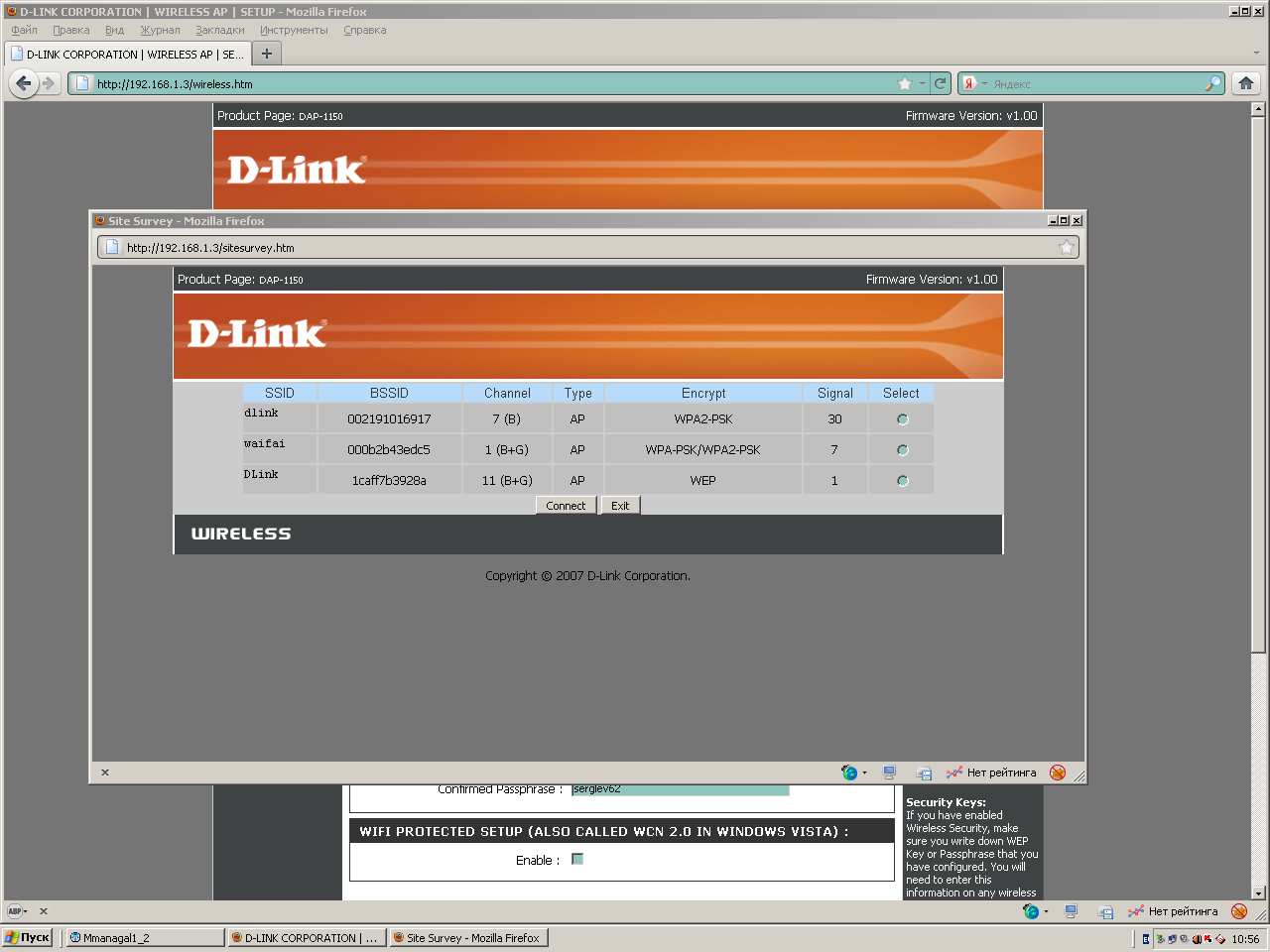Bookmark wireless.htm with the main window star
1270x952 pixels.
pyautogui.click(x=904, y=84)
